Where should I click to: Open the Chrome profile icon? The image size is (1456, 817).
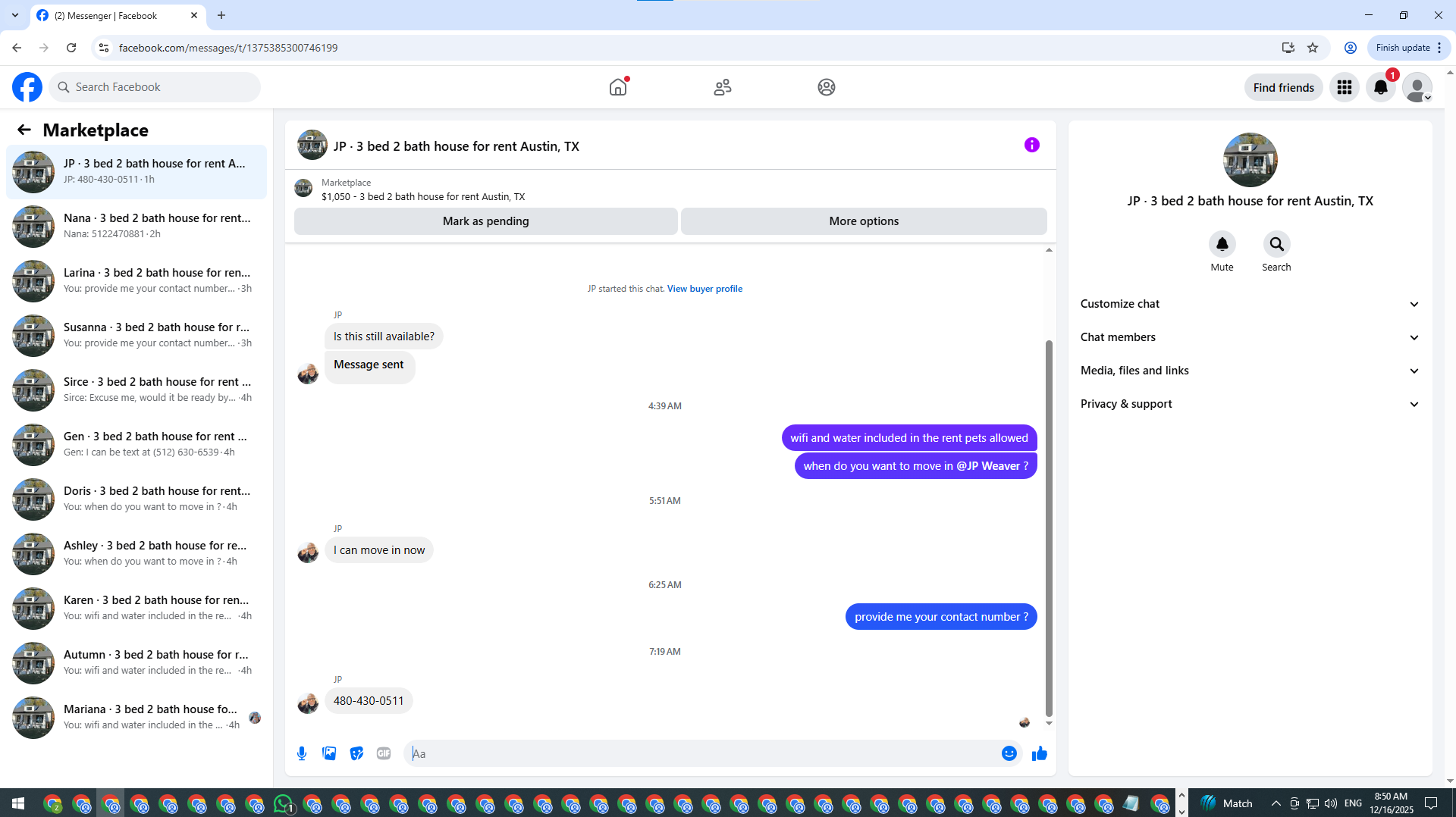pyautogui.click(x=1351, y=48)
